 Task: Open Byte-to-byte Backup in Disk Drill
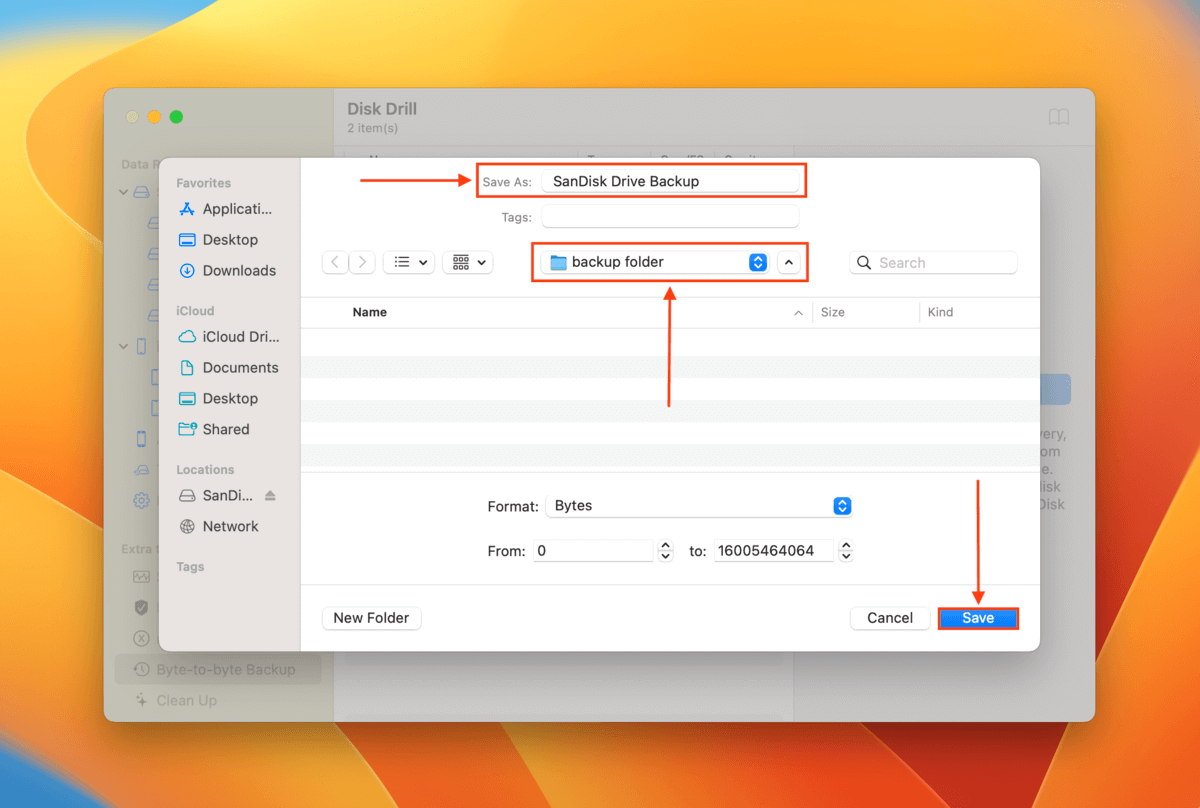[216, 670]
